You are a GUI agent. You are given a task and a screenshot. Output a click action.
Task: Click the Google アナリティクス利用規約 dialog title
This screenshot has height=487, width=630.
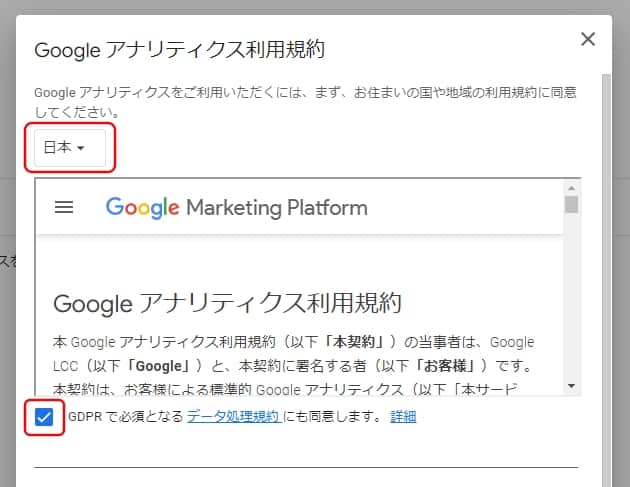click(180, 50)
